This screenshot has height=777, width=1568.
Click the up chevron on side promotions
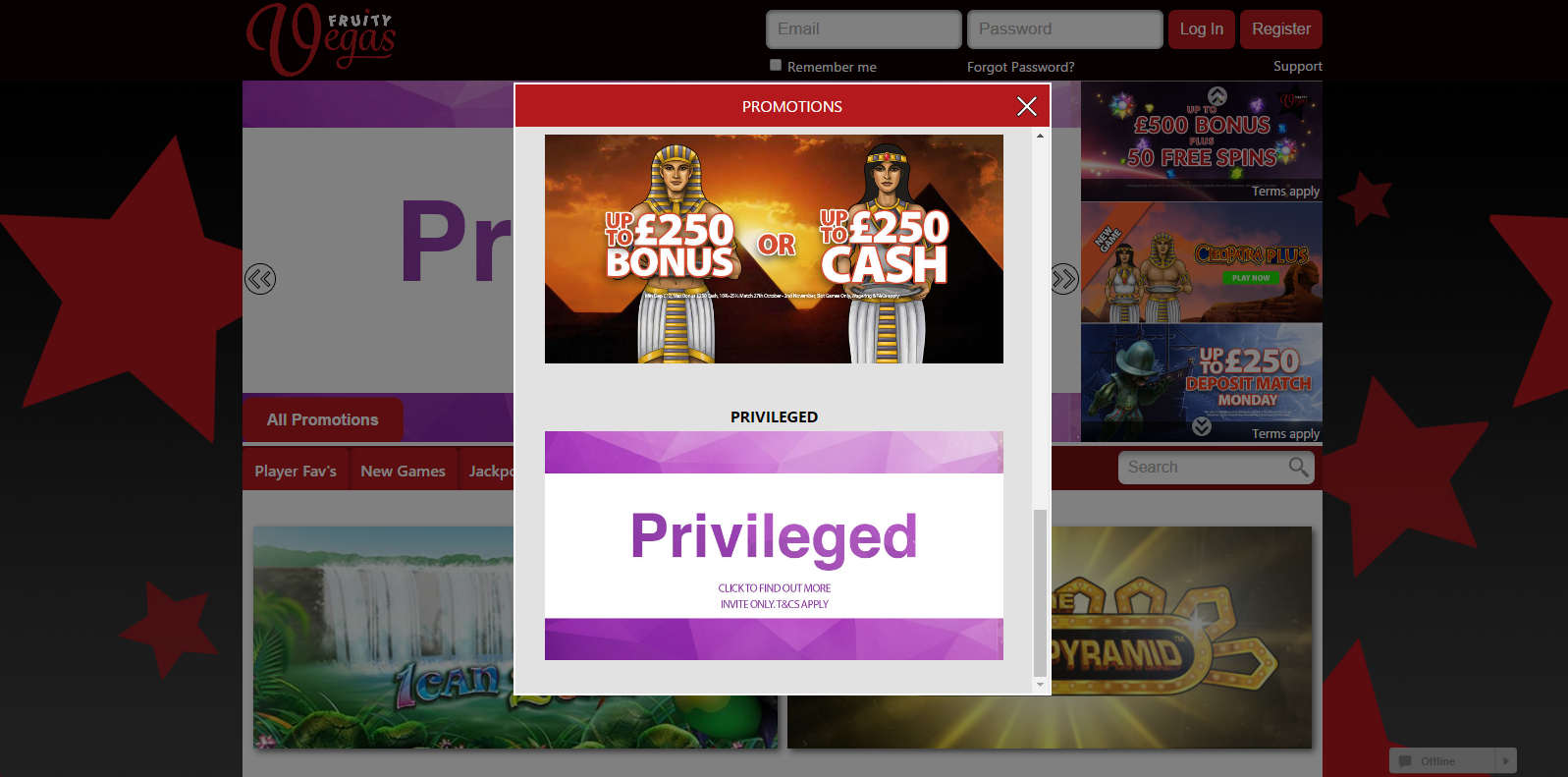(1217, 95)
